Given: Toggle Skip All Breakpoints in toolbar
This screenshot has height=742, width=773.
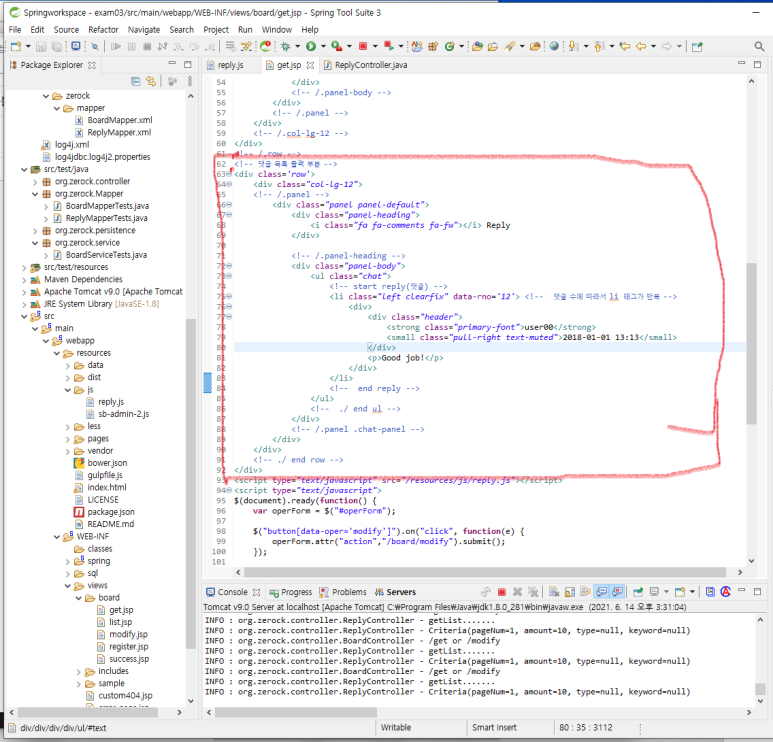Looking at the screenshot, I should coord(95,46).
